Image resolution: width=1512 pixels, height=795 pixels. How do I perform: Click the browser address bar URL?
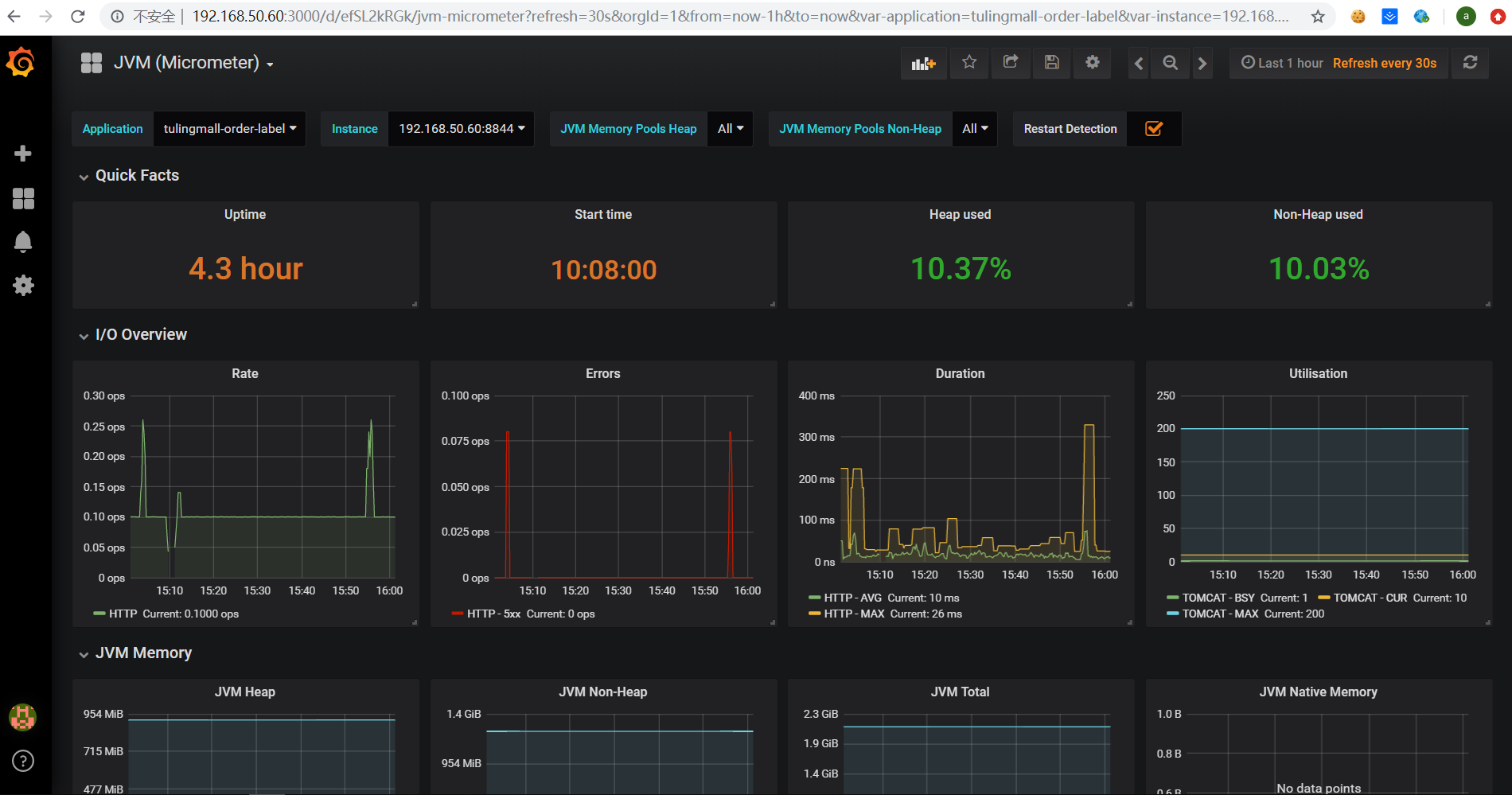740,16
